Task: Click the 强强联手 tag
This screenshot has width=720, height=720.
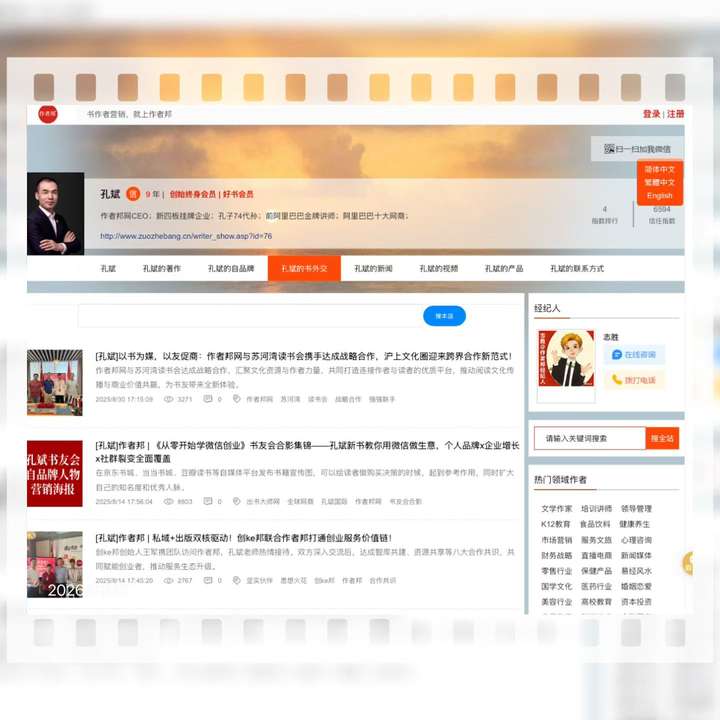Action: (382, 399)
